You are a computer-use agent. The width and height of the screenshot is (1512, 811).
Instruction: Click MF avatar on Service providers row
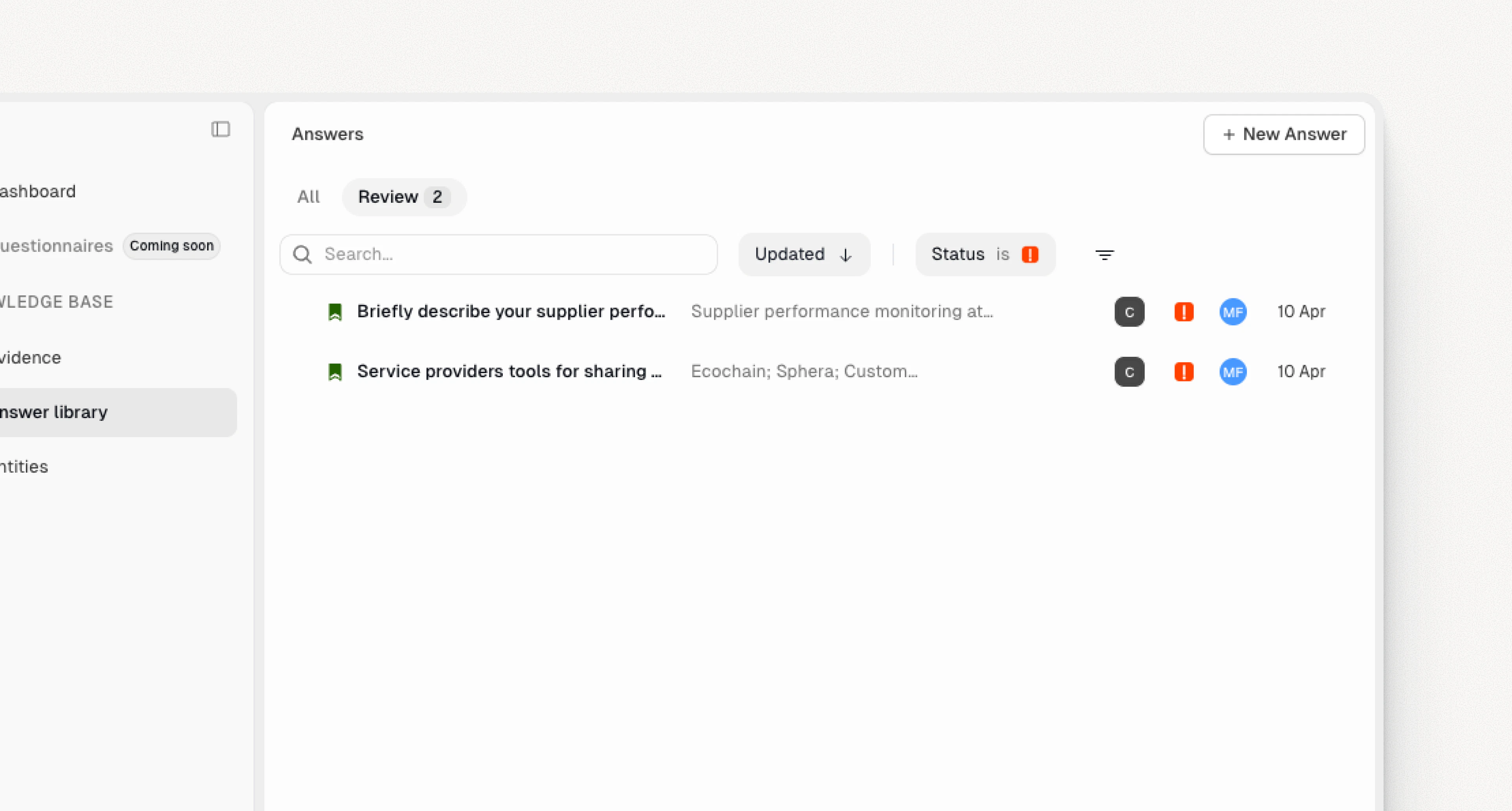1233,372
